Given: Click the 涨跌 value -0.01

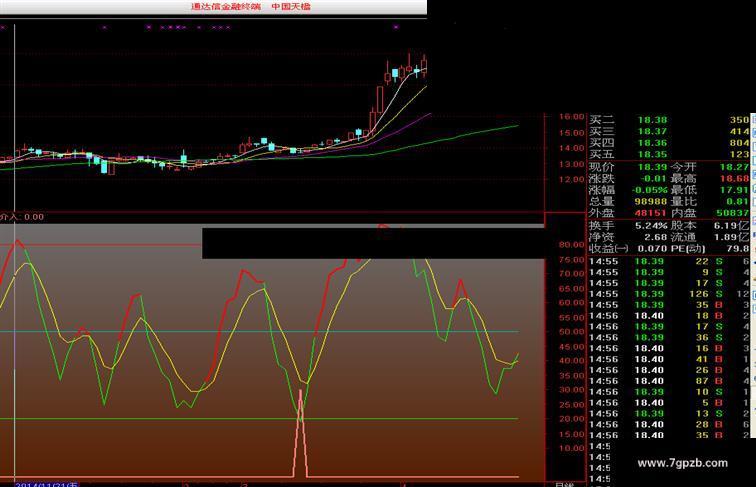Looking at the screenshot, I should pos(653,178).
